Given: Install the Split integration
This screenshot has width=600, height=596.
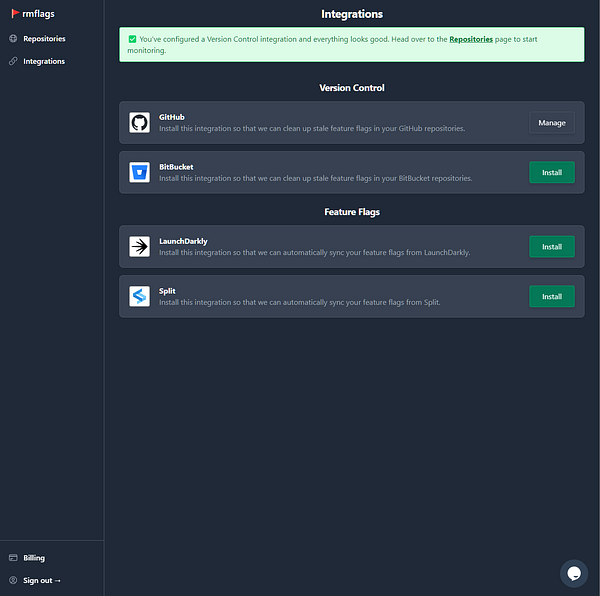Looking at the screenshot, I should 551,296.
